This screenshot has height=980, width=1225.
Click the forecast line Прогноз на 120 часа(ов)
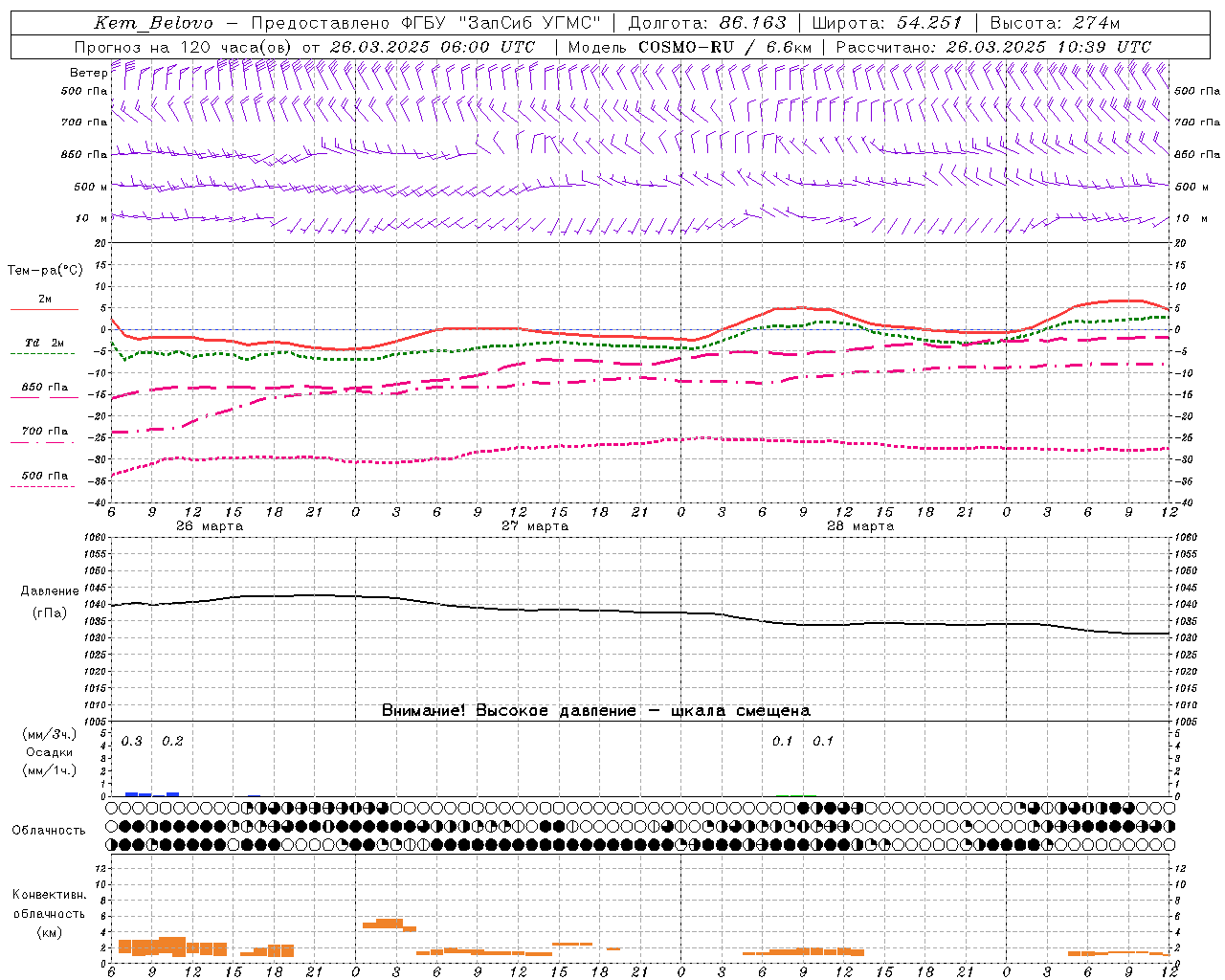(184, 47)
